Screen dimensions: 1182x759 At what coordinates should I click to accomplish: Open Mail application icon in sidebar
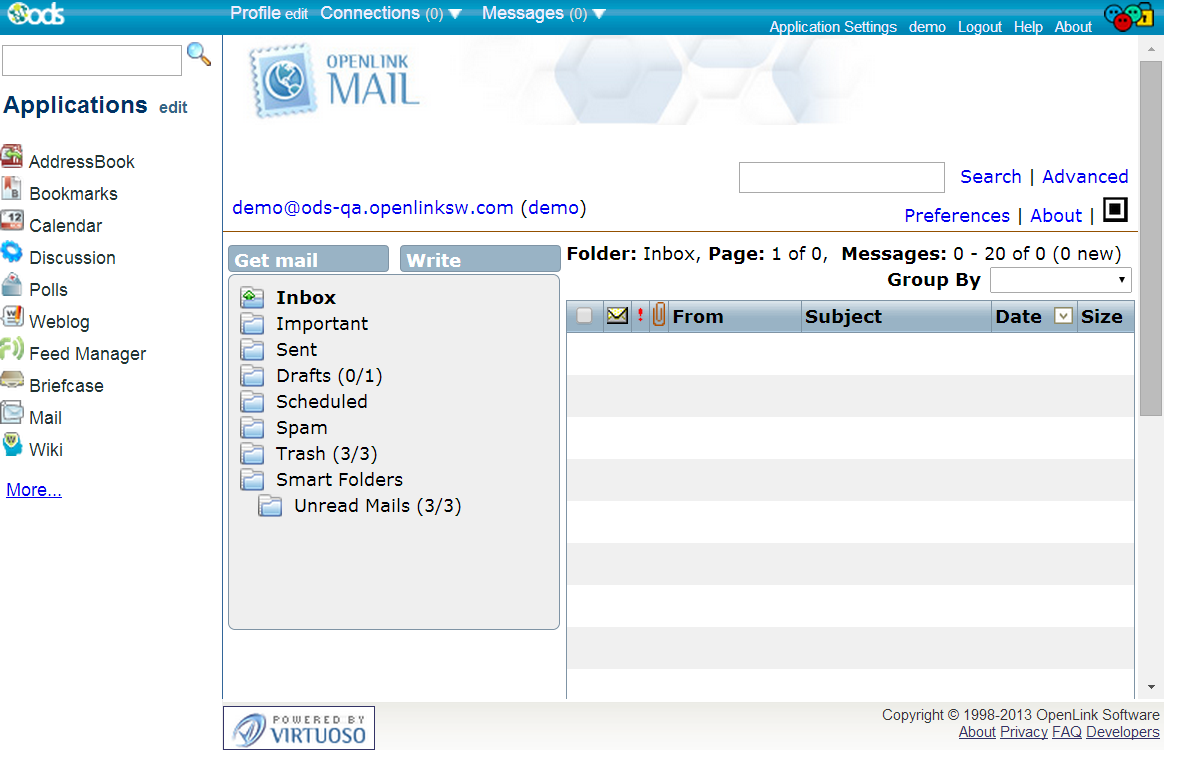pyautogui.click(x=12, y=413)
